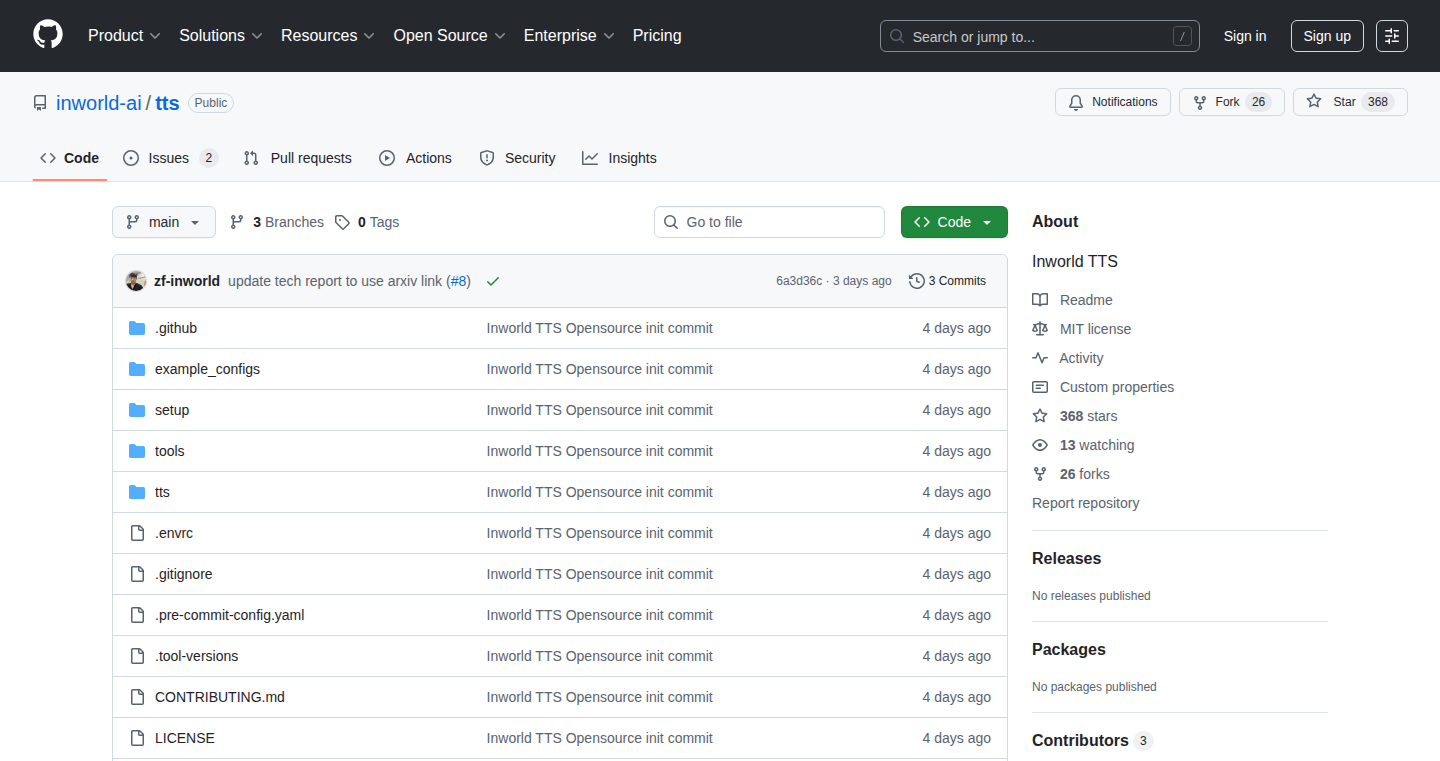Click the fork icon in Fork button
Image resolution: width=1440 pixels, height=761 pixels.
1200,102
